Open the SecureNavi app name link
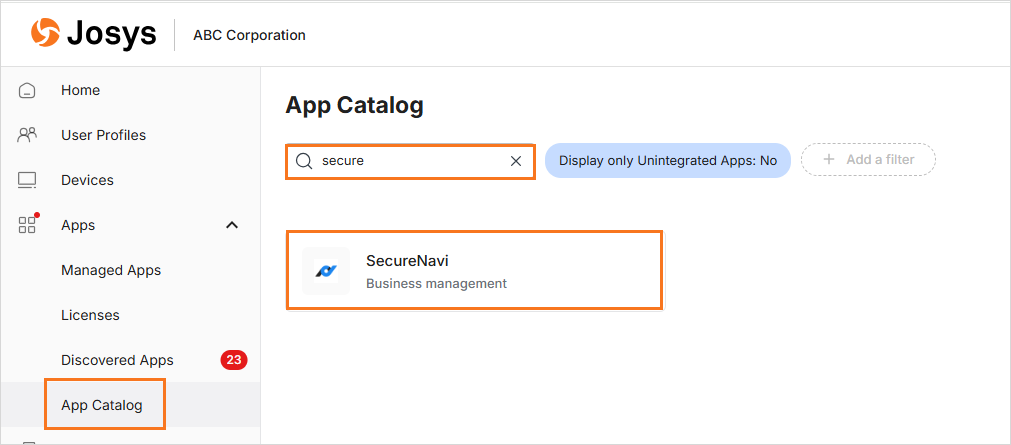 [x=408, y=261]
